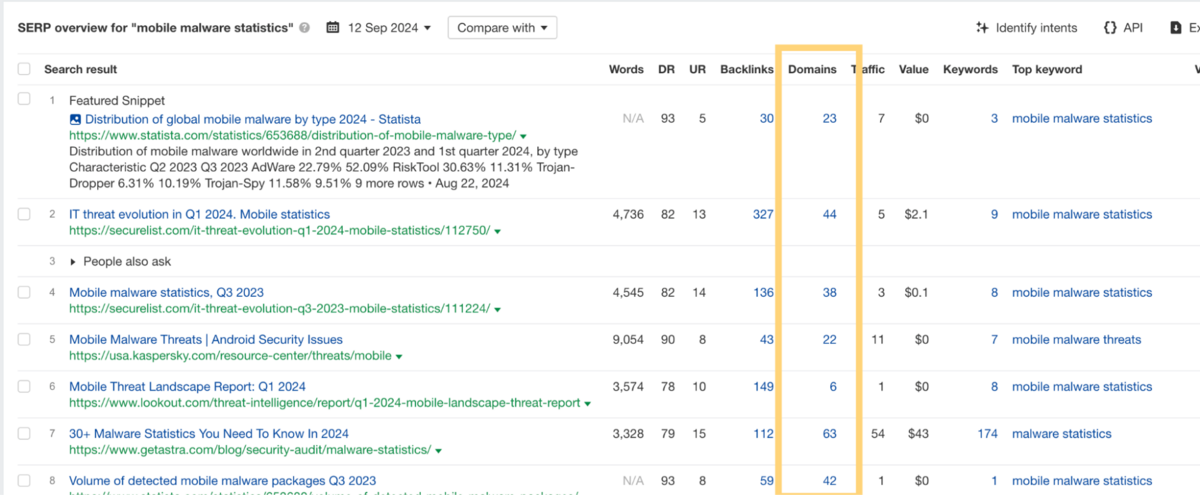Screen dimensions: 1200x495
Task: Check the Mobile Threat Landscape Report row checkbox
Action: 24,386
